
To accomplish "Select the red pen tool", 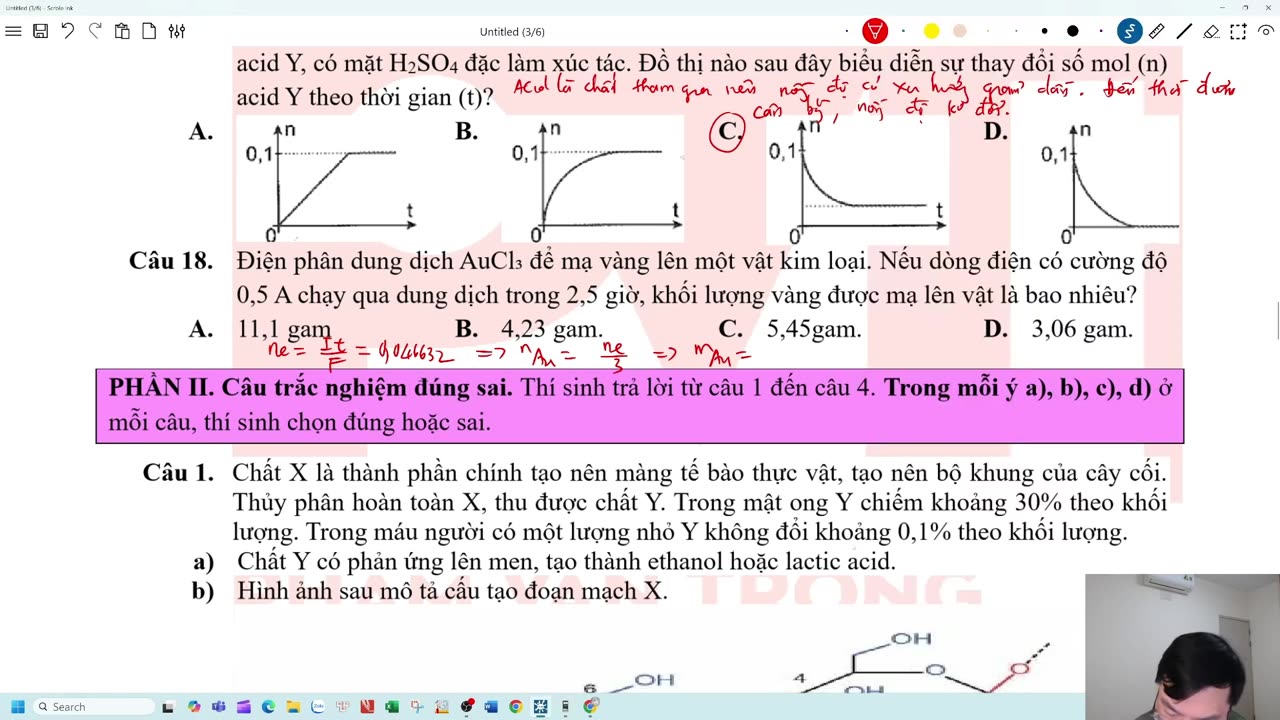I will 875,31.
